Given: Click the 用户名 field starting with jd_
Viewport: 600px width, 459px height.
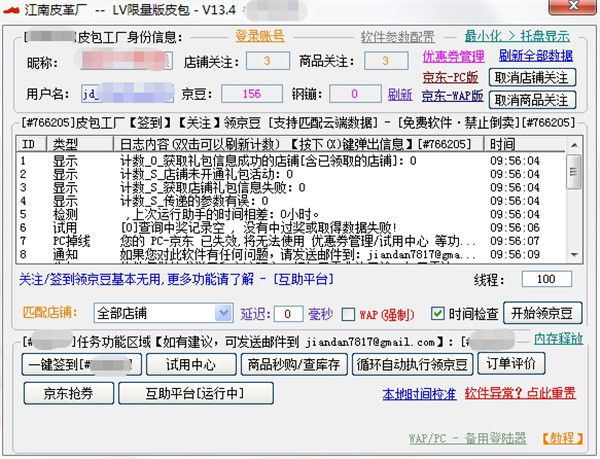Looking at the screenshot, I should (127, 94).
